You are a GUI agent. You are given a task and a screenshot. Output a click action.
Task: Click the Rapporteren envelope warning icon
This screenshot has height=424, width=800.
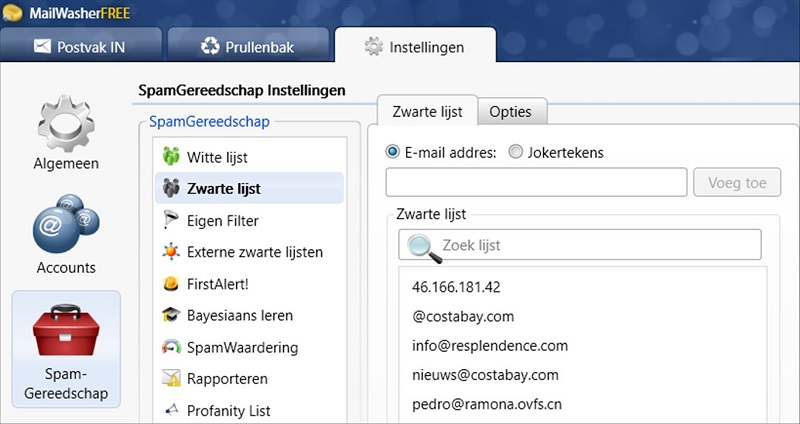[171, 378]
